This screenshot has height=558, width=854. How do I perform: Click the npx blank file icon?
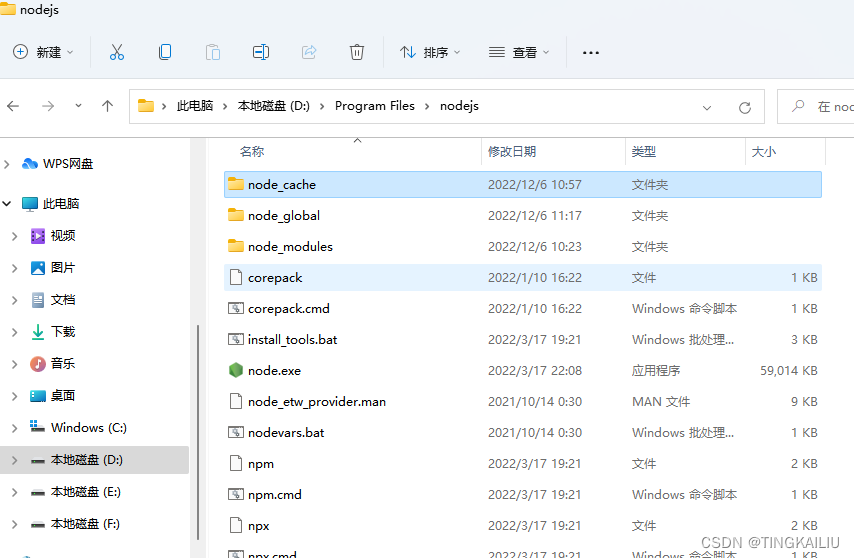pos(236,525)
